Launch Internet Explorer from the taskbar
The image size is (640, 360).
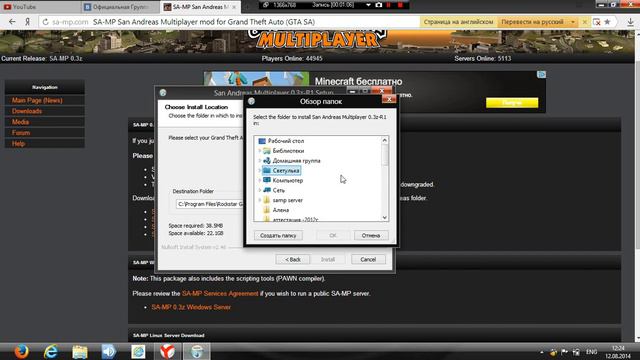click(x=51, y=351)
